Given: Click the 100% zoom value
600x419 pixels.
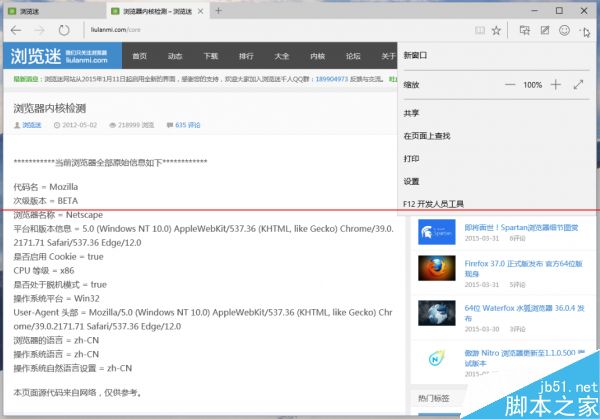Looking at the screenshot, I should click(532, 85).
